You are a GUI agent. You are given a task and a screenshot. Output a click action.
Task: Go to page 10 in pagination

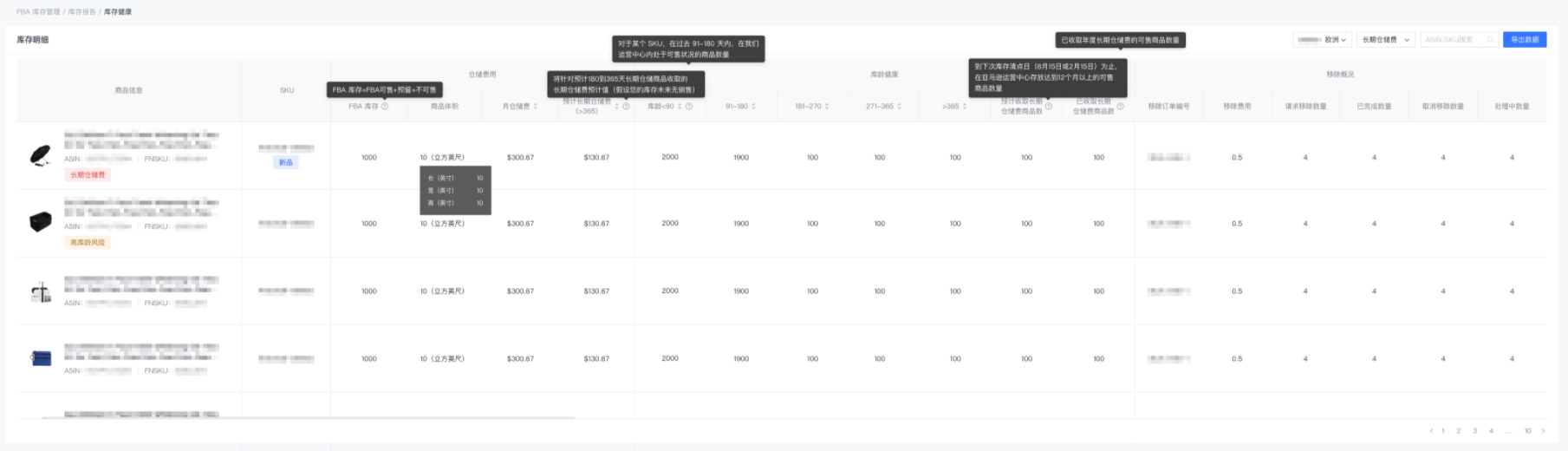1528,431
